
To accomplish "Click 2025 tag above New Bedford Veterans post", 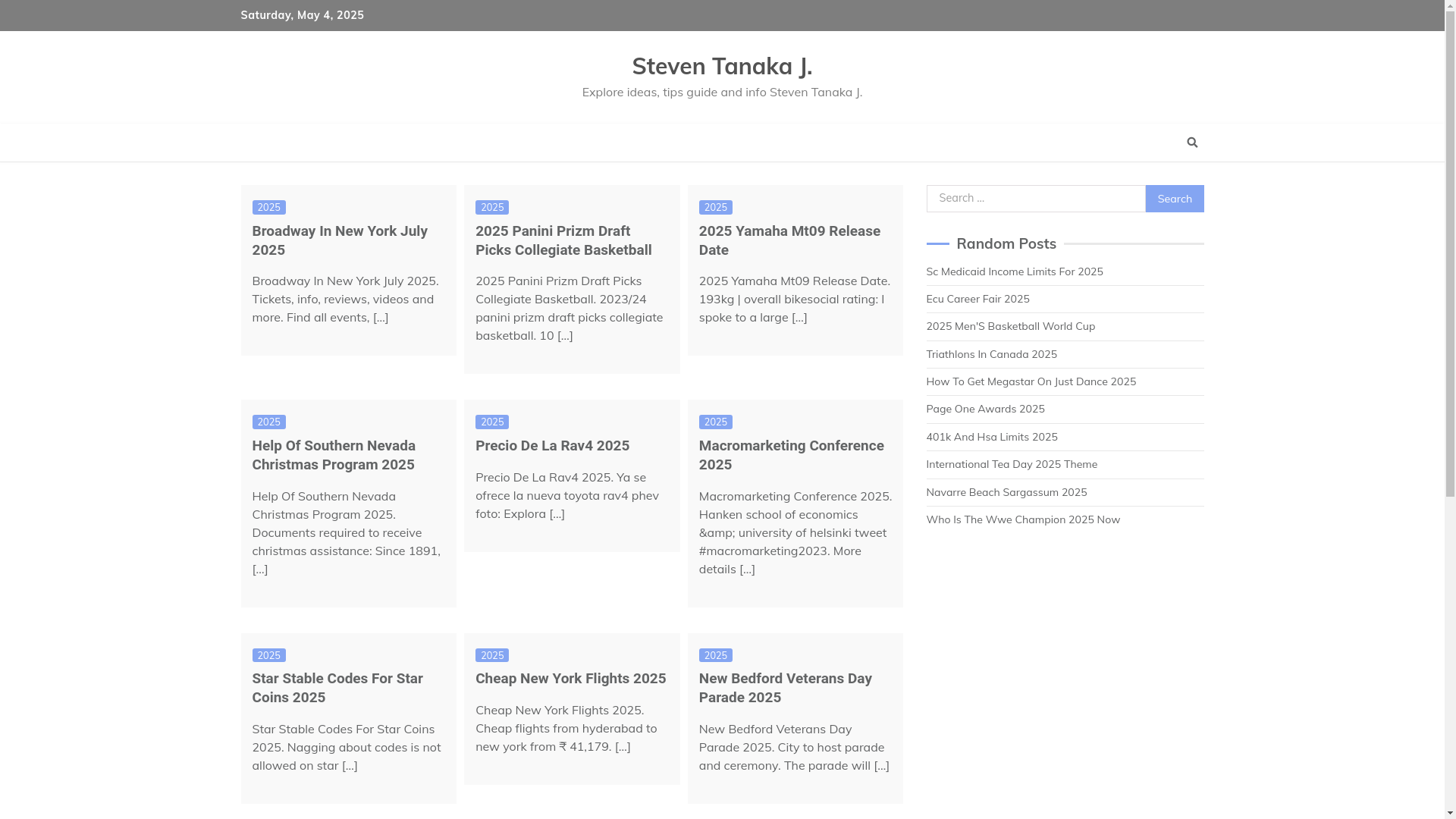I will click(715, 655).
